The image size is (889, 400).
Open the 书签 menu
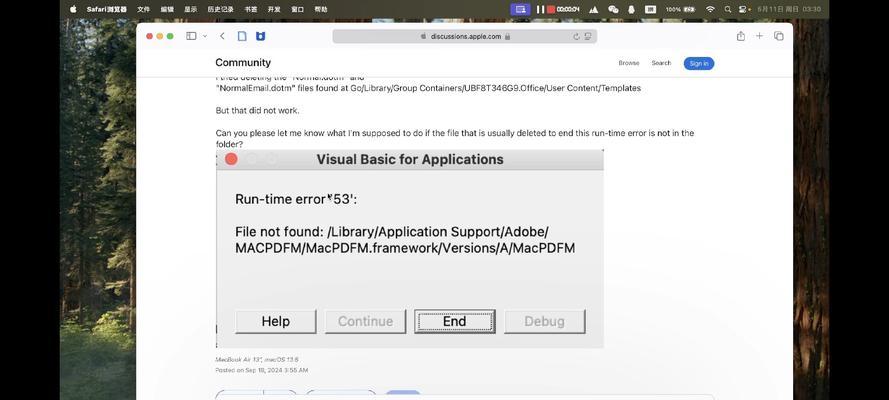pyautogui.click(x=251, y=10)
